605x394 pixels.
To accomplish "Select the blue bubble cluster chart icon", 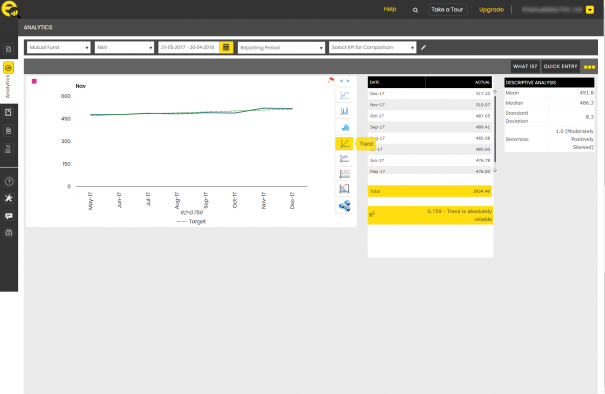I will pos(344,206).
